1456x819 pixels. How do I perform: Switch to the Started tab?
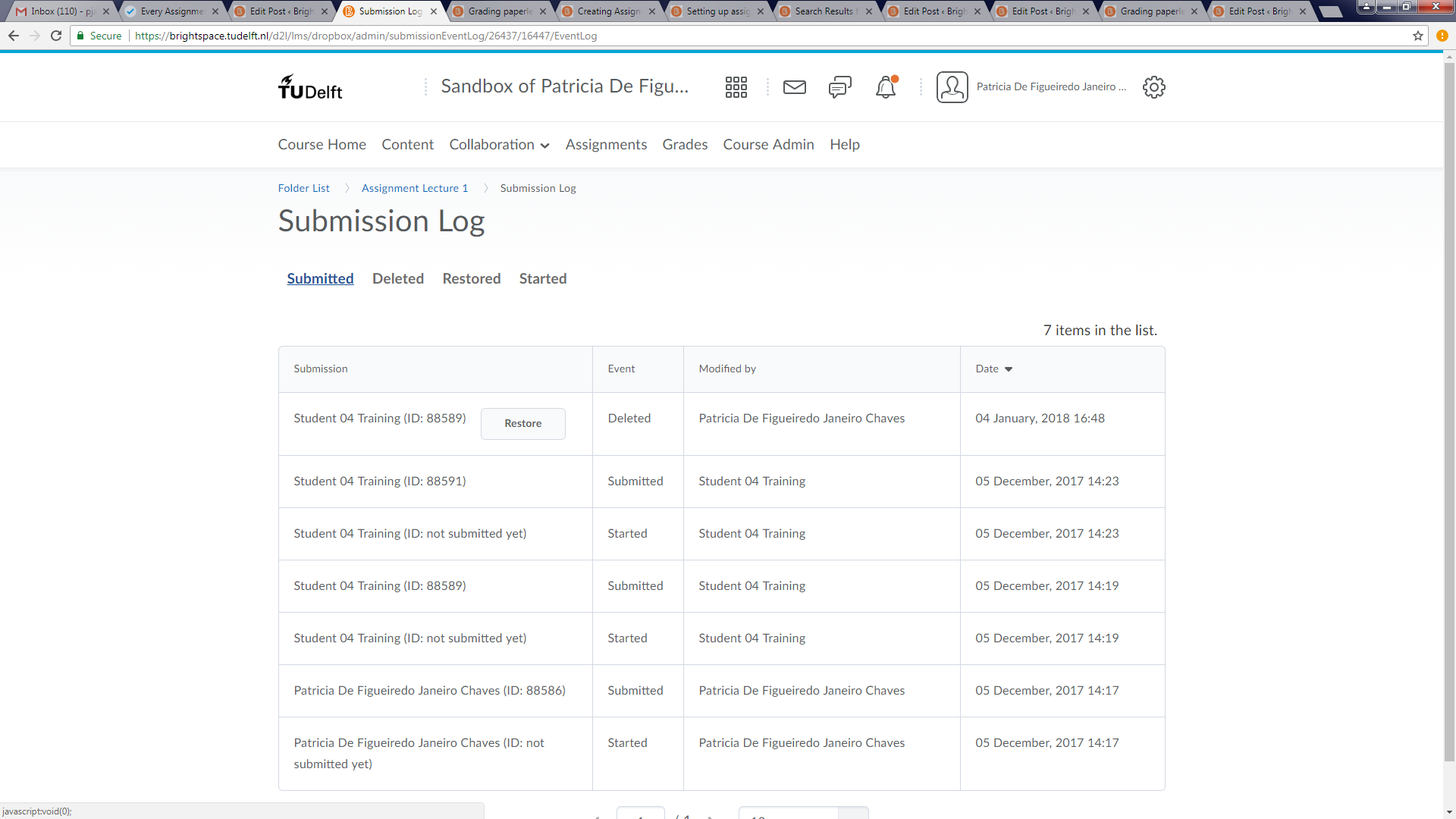(542, 278)
